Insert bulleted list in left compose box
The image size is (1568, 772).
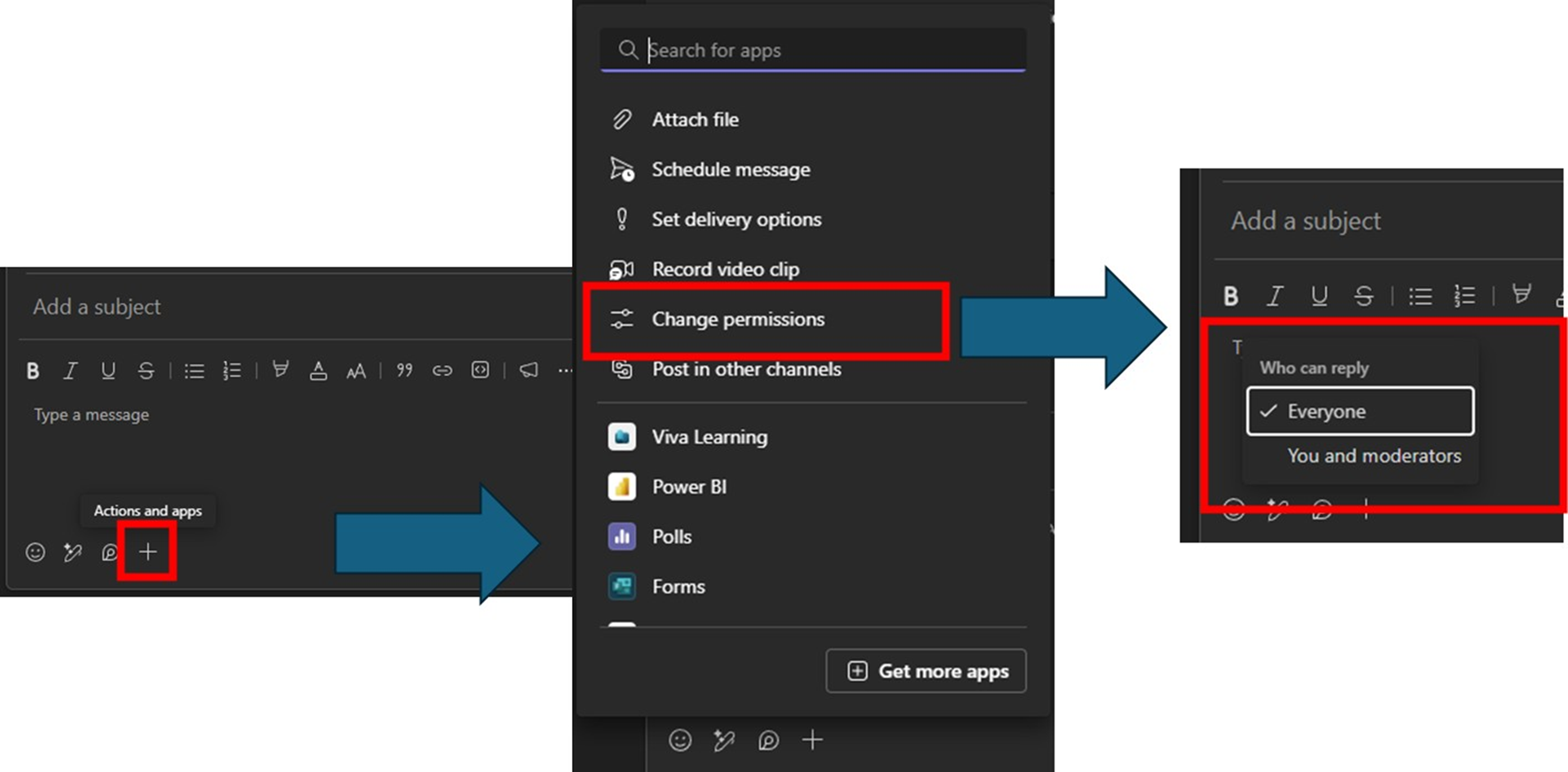[x=194, y=370]
